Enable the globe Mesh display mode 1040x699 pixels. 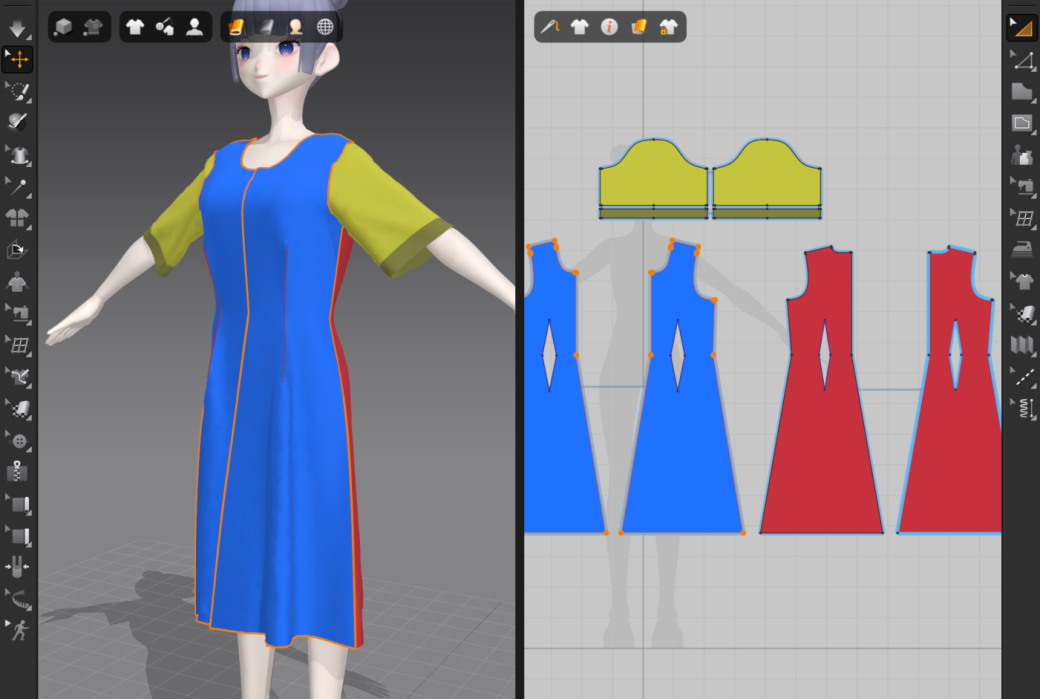pyautogui.click(x=325, y=27)
